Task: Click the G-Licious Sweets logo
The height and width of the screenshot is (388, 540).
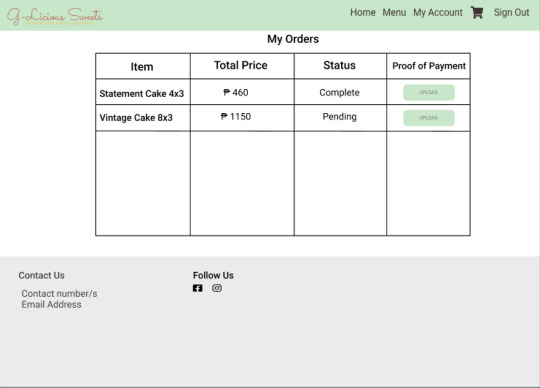Action: click(55, 16)
